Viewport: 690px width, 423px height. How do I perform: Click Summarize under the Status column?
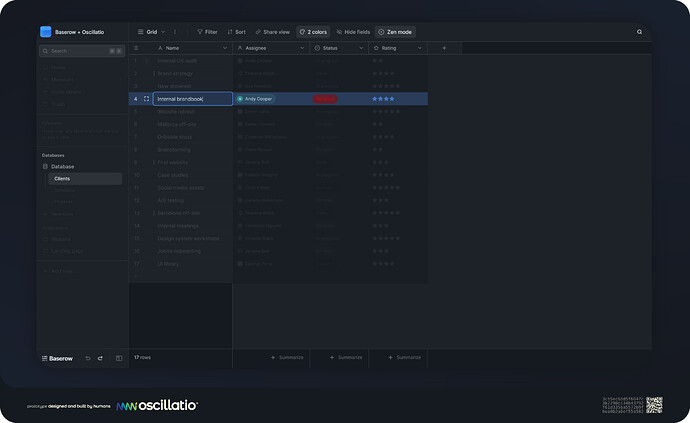tap(346, 357)
